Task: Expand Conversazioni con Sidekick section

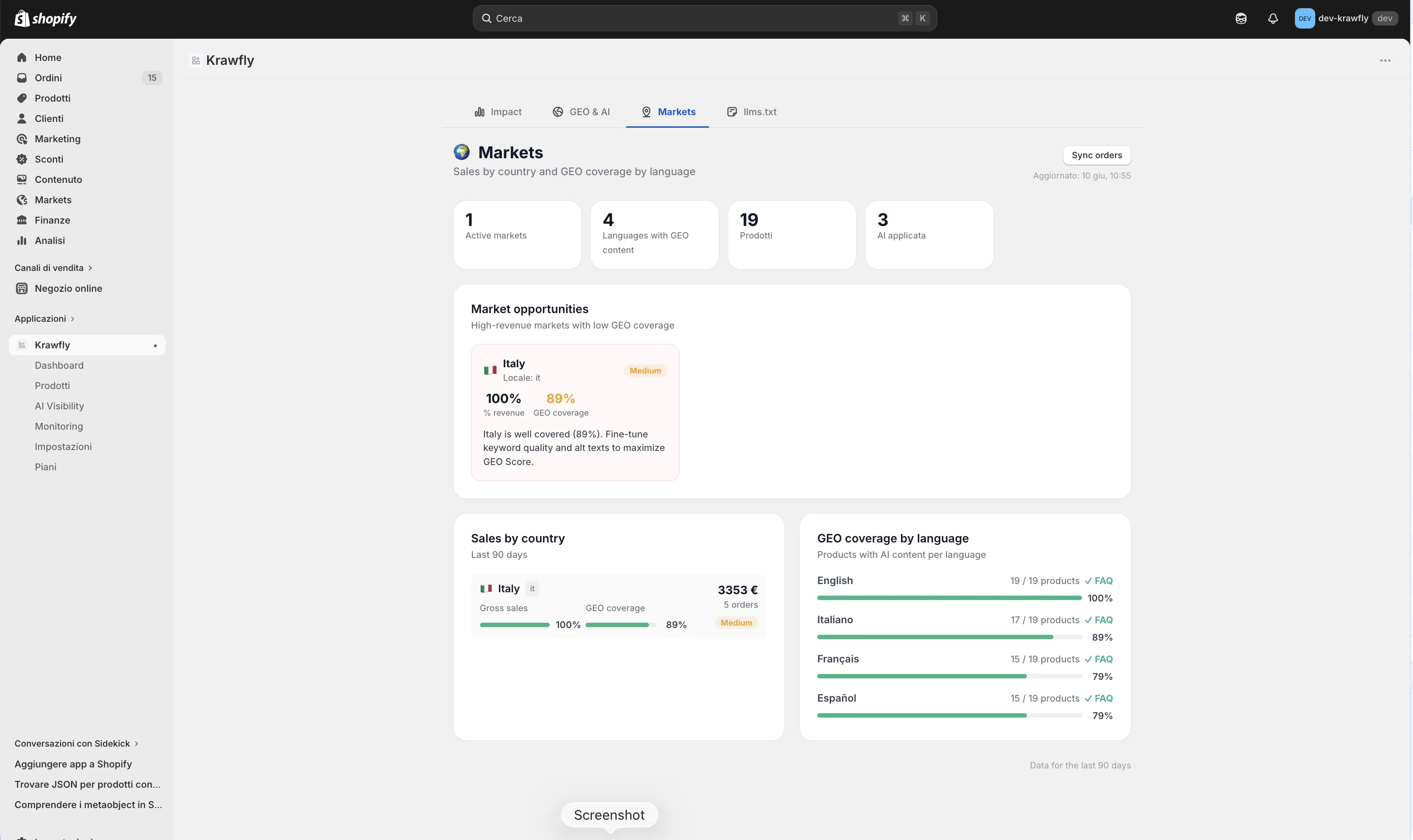Action: tap(76, 743)
